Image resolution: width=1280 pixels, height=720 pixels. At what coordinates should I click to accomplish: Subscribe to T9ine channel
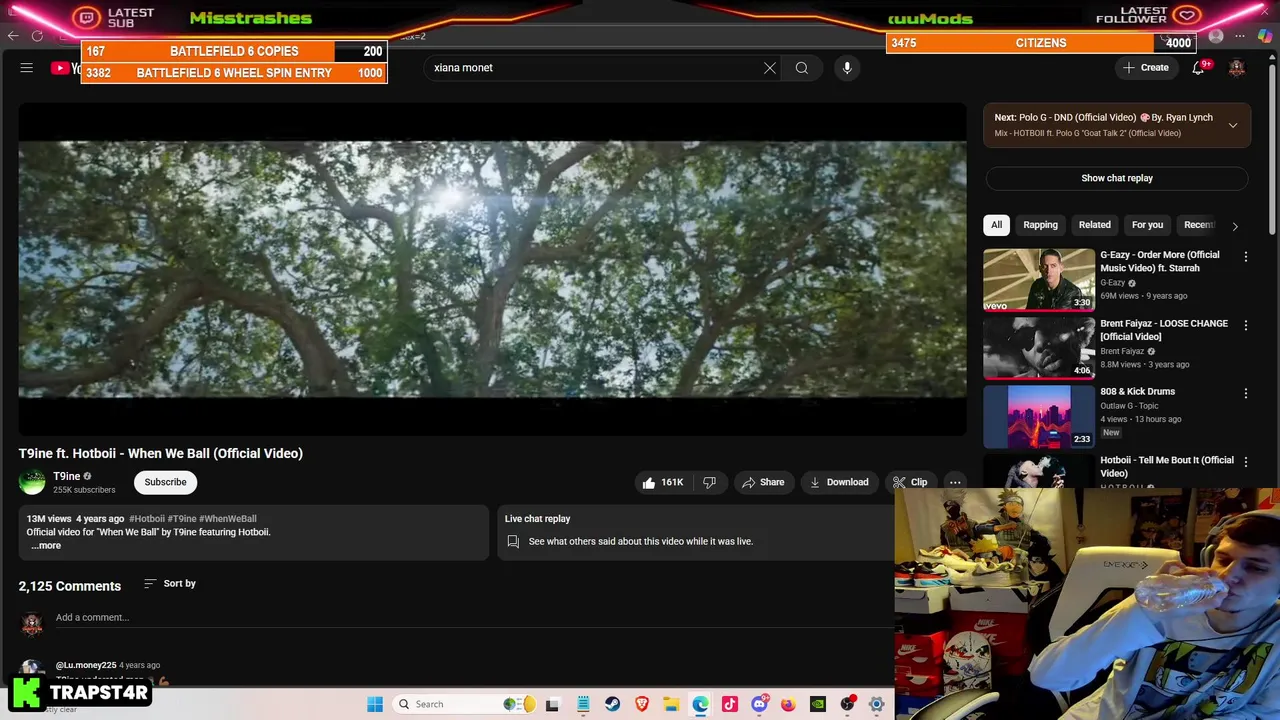click(165, 482)
